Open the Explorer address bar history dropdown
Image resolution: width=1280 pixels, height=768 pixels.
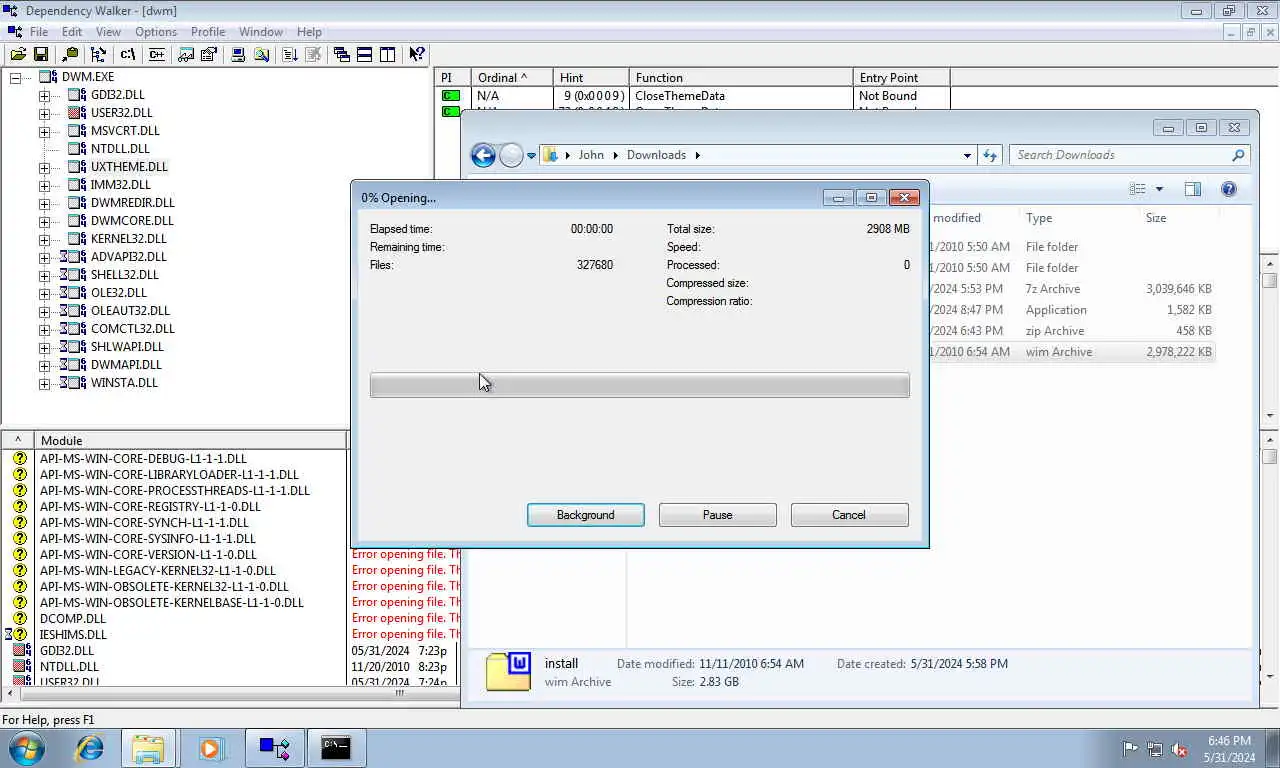click(967, 155)
